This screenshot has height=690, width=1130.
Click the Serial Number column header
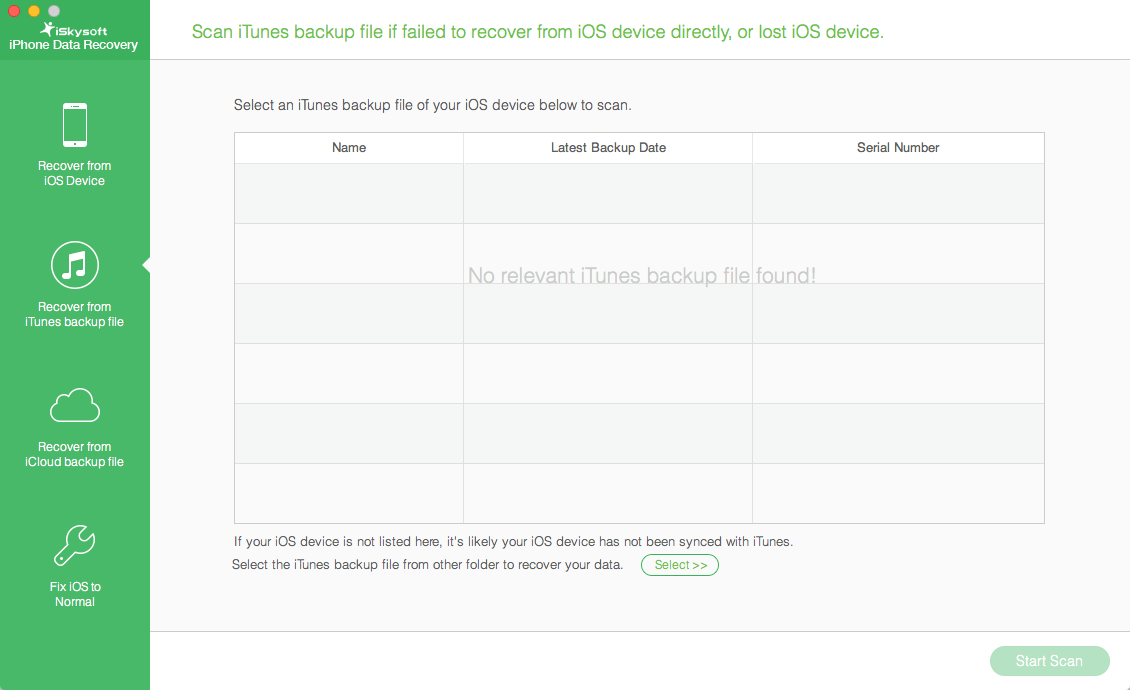(898, 147)
